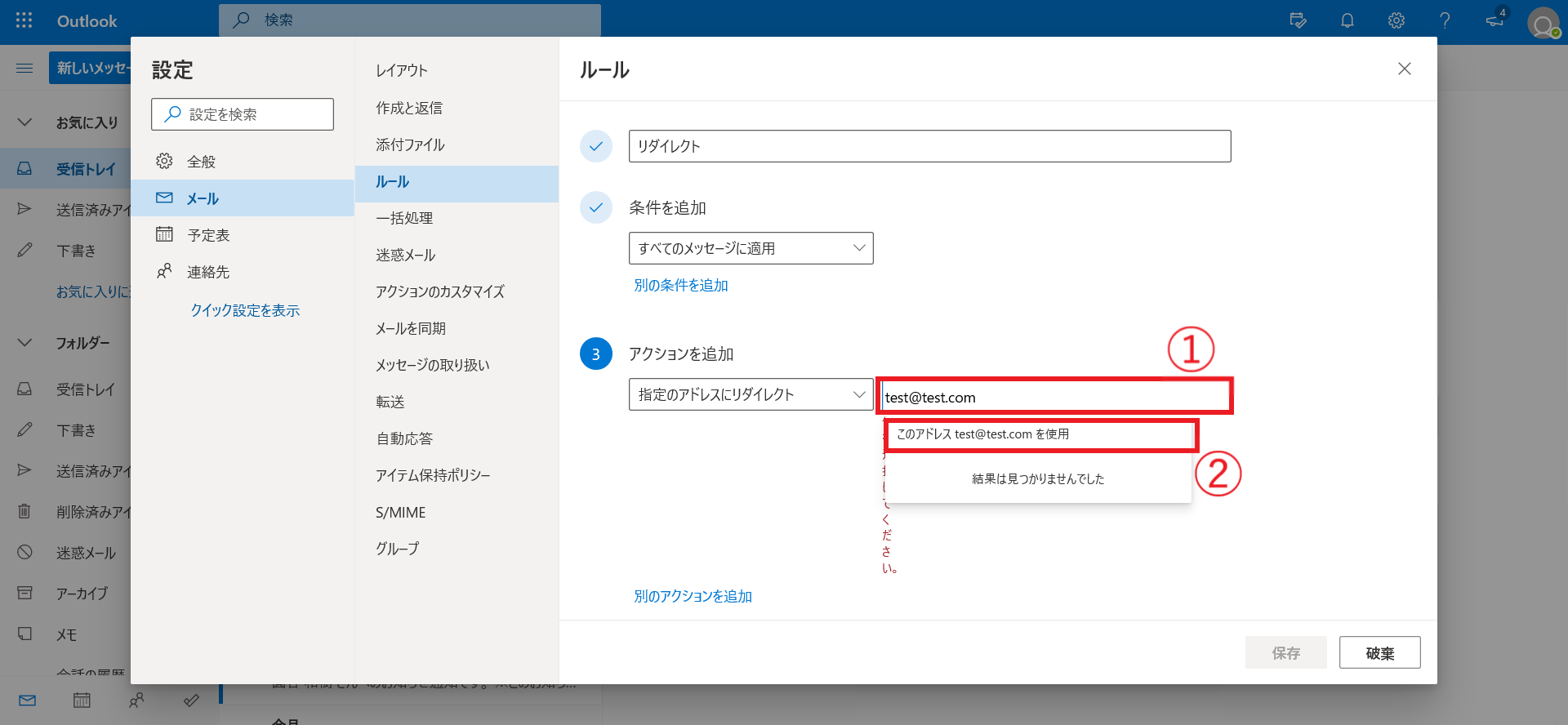
Task: Open the People icon in bottom bar
Action: click(136, 700)
